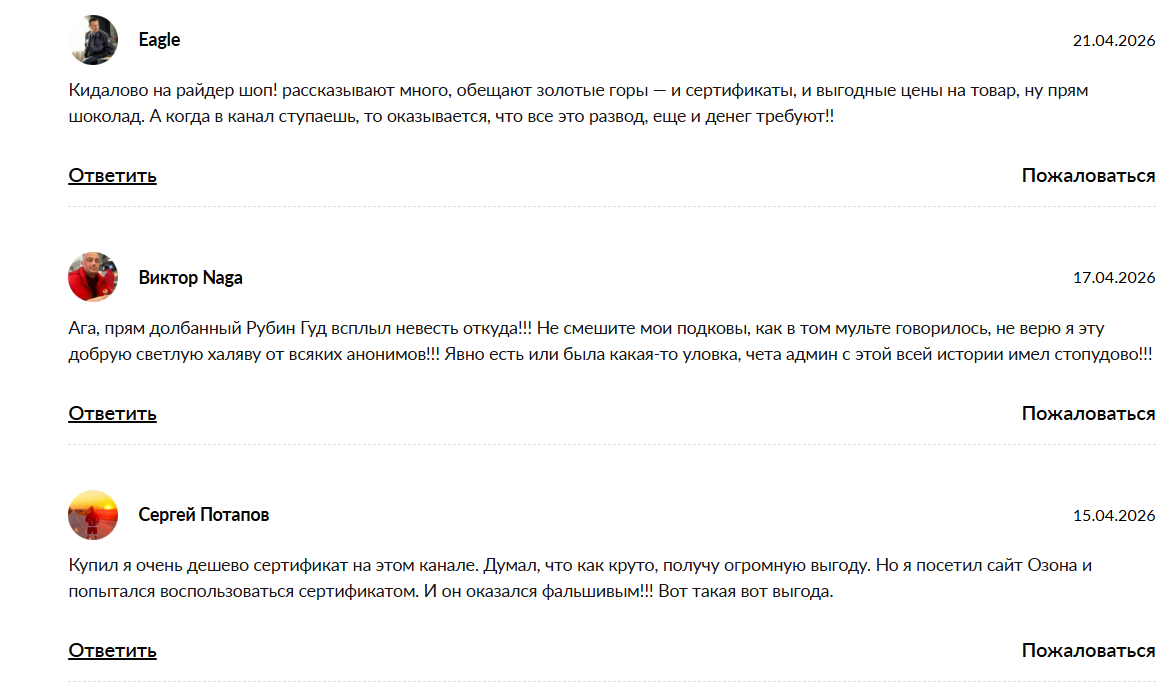Select the 17.04.2026 date stamp
Image resolution: width=1171 pixels, height=697 pixels.
[x=1114, y=278]
